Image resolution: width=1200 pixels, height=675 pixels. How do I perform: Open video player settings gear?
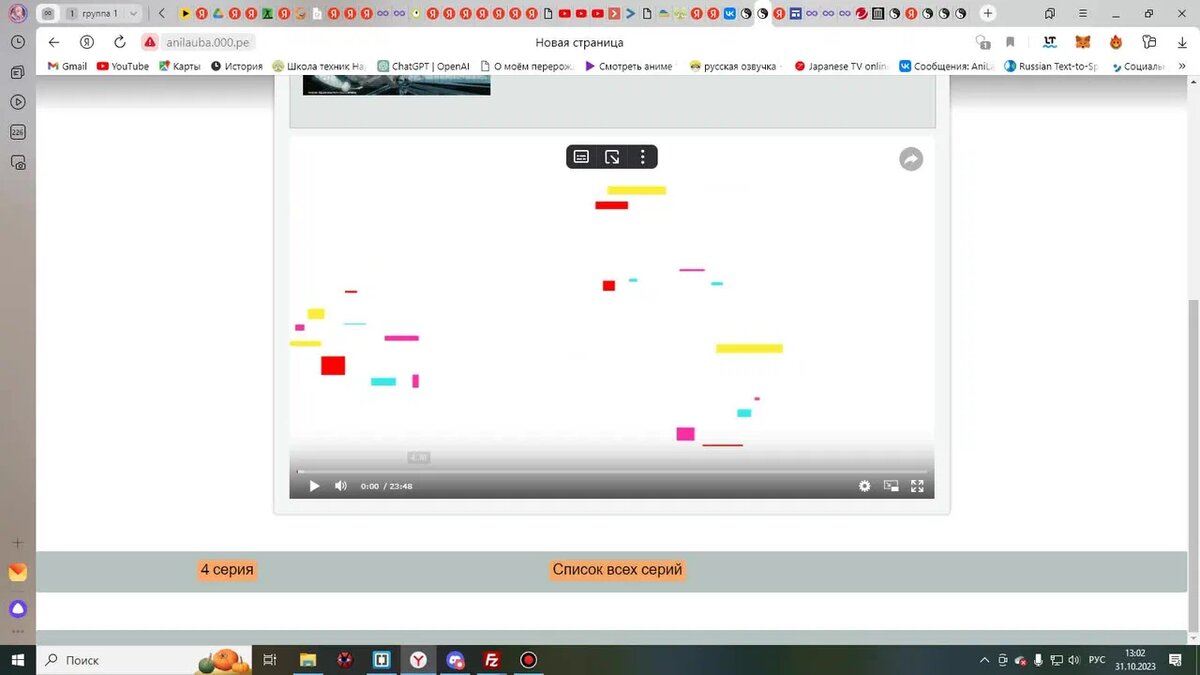click(864, 486)
